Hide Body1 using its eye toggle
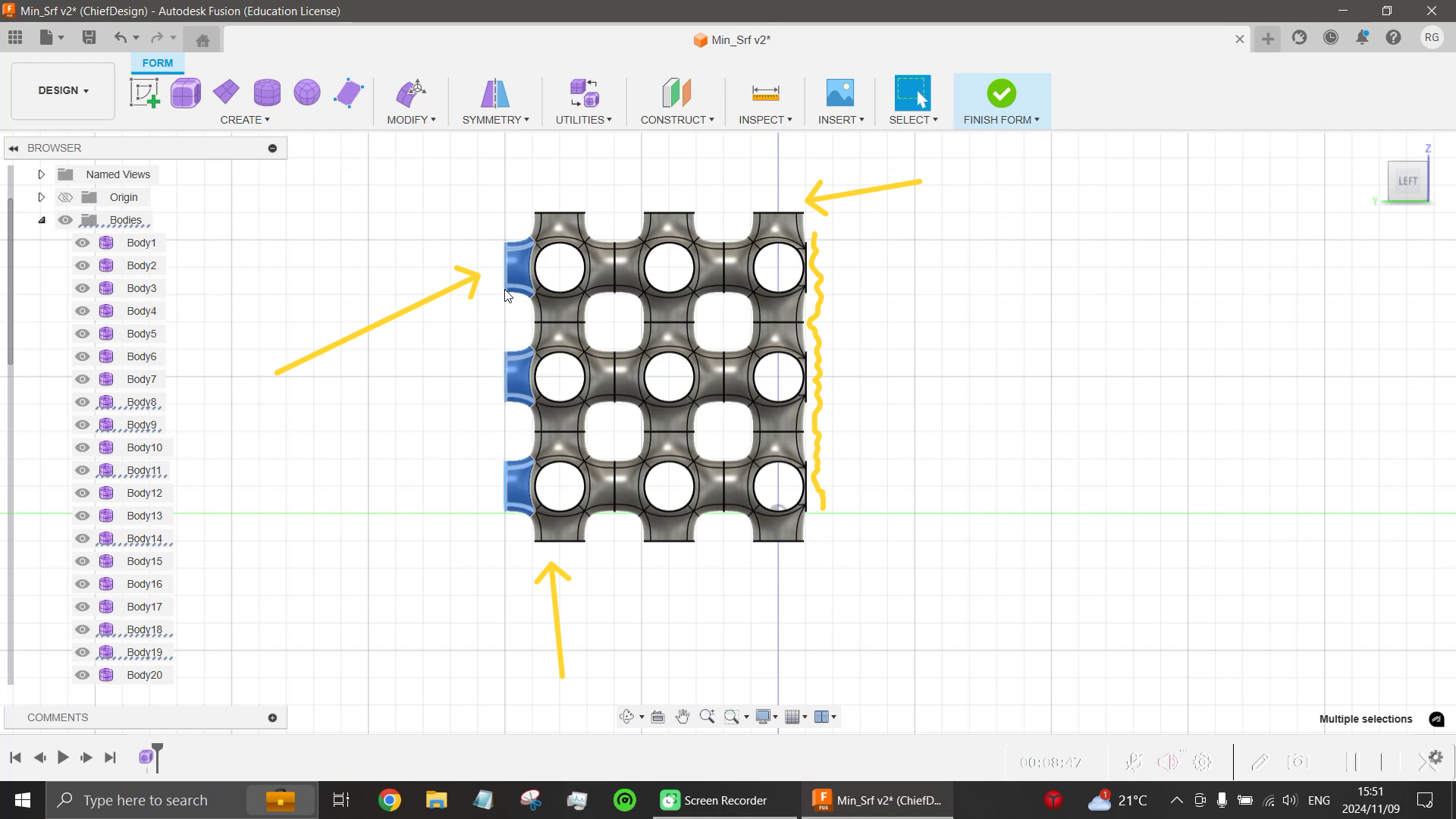This screenshot has height=819, width=1456. 82,242
